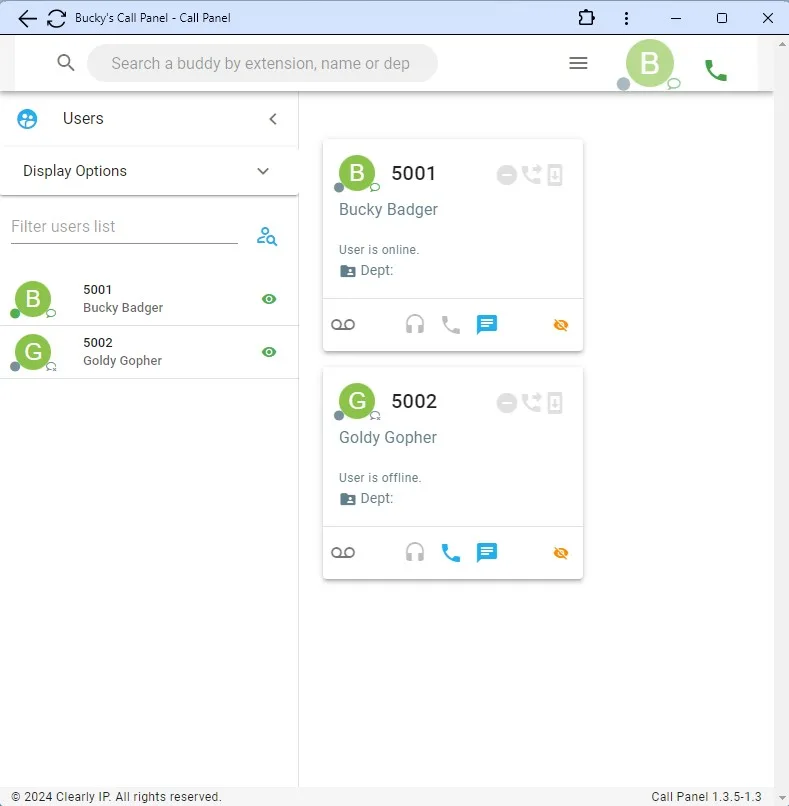Open voicemail for 5002 card
The width and height of the screenshot is (789, 806).
343,553
